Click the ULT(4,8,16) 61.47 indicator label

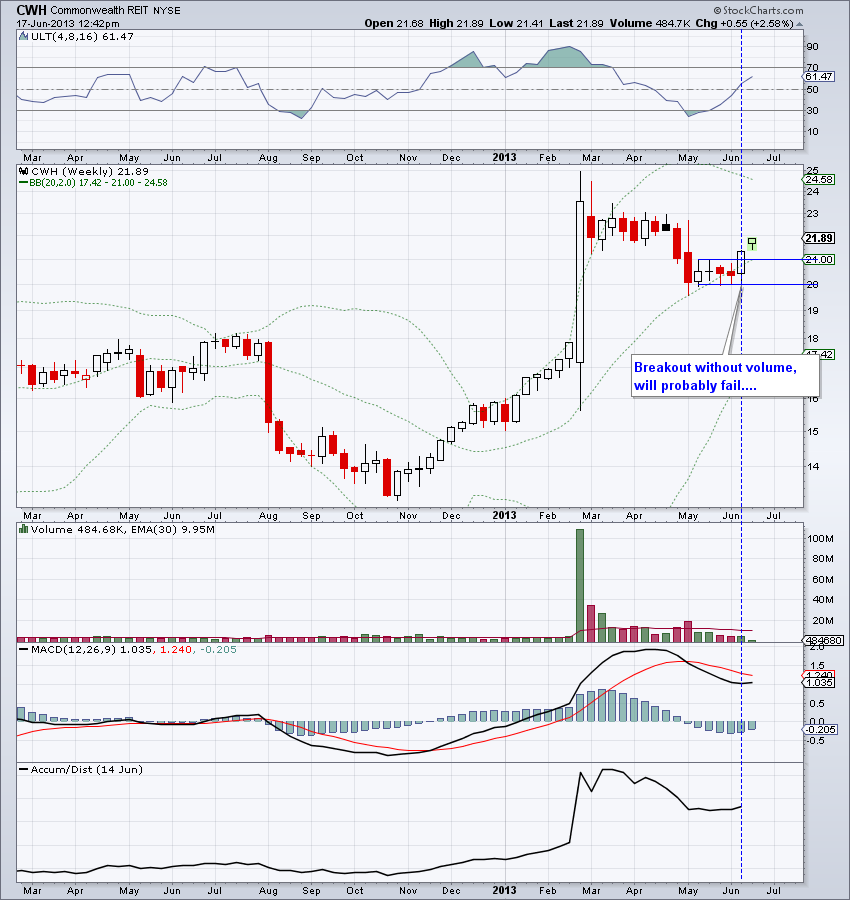(x=82, y=36)
